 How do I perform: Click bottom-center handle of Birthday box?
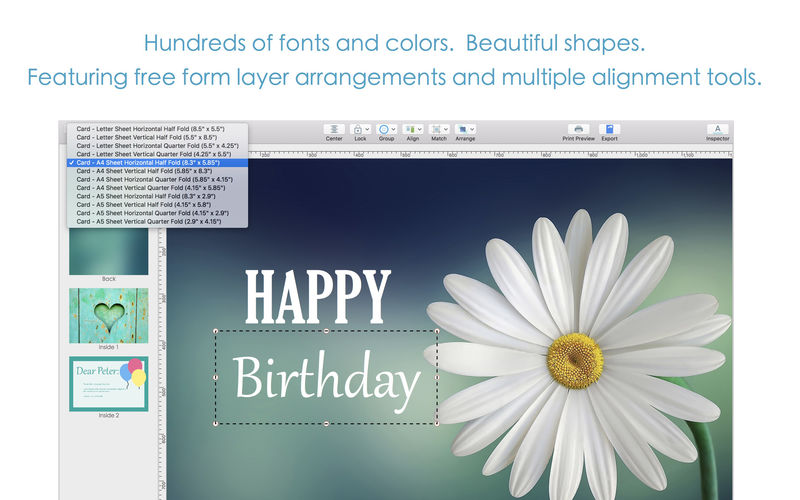pyautogui.click(x=327, y=423)
